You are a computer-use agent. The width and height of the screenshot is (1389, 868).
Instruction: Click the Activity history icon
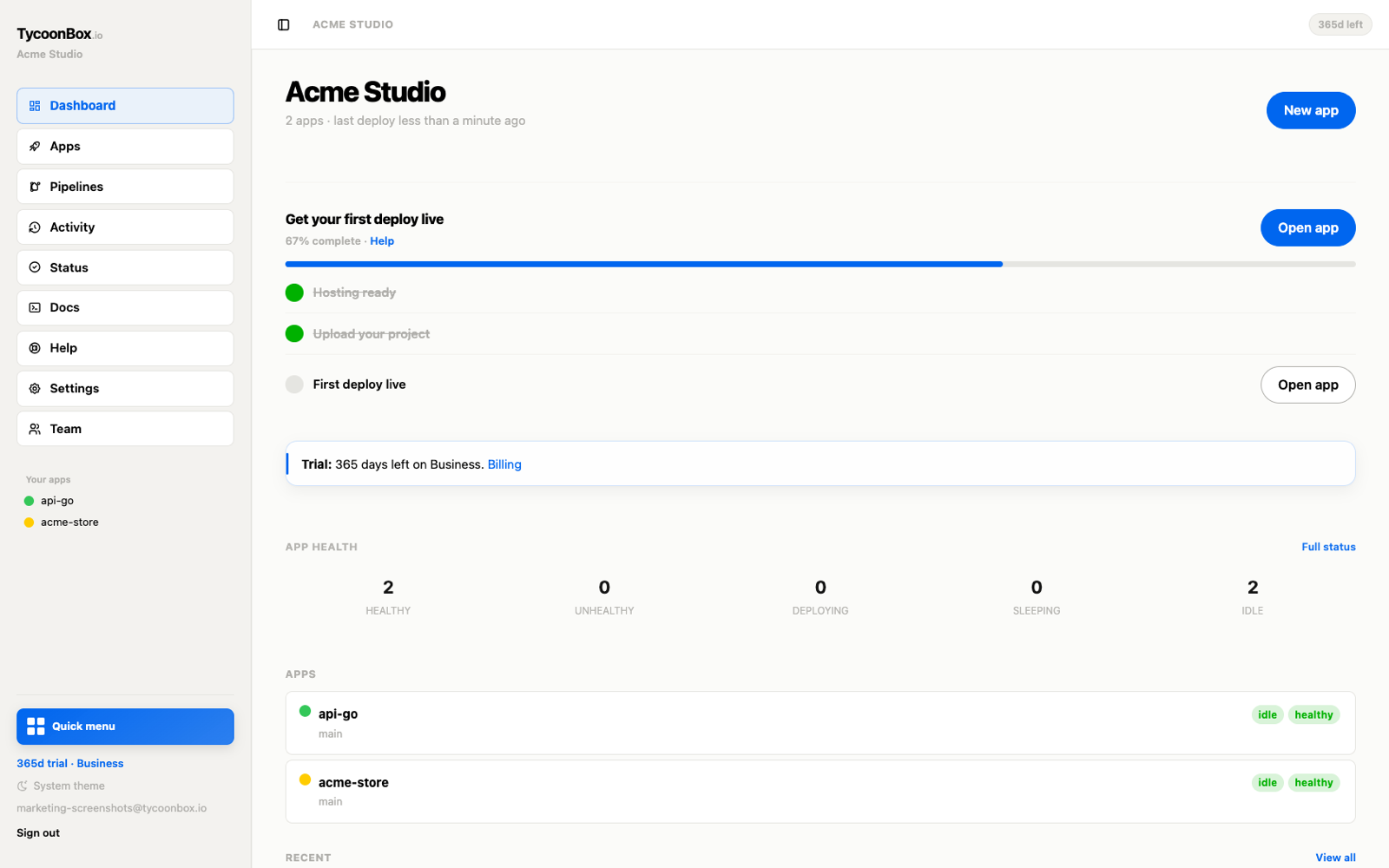pyautogui.click(x=35, y=227)
